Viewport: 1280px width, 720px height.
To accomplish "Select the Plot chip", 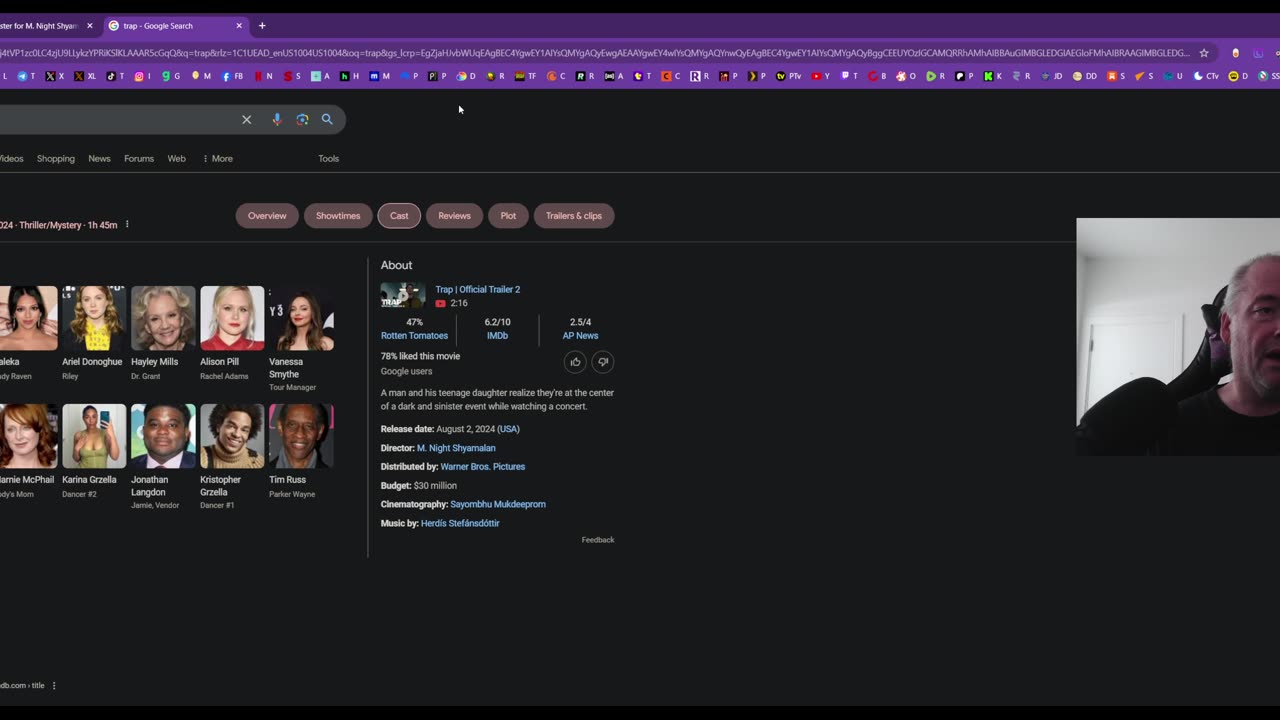I will [508, 216].
